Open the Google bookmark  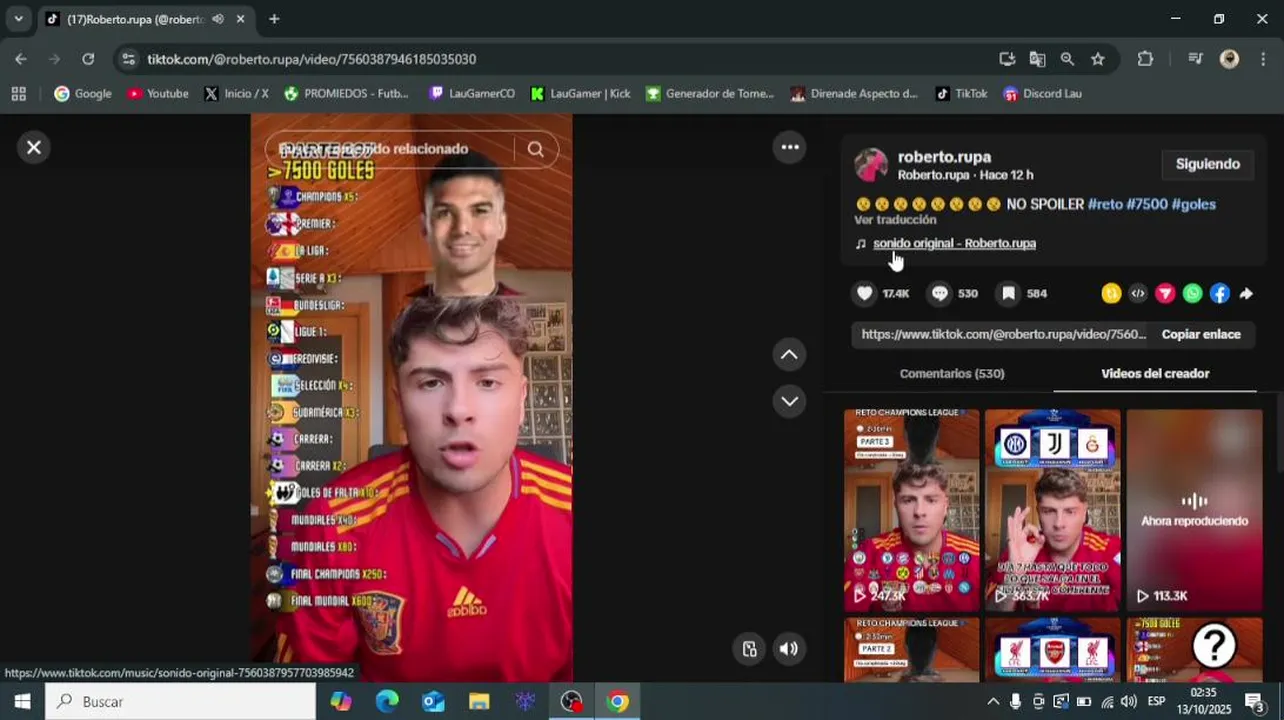(83, 94)
